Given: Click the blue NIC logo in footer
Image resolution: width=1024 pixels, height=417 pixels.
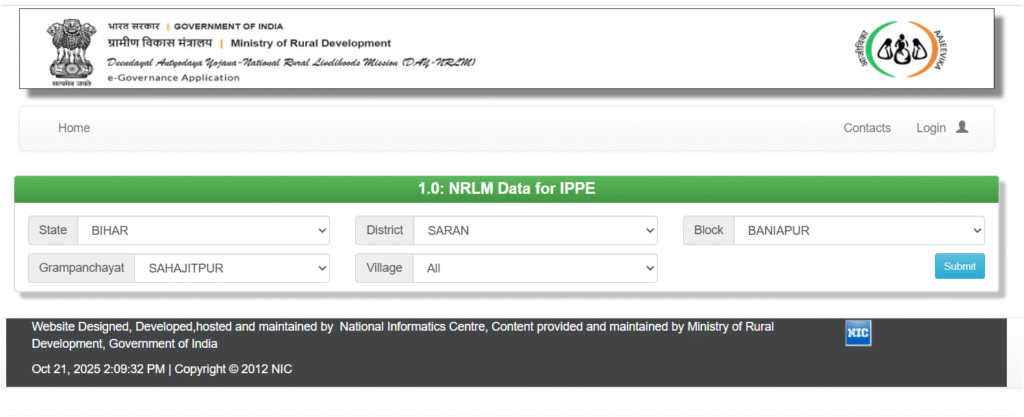Looking at the screenshot, I should (858, 334).
